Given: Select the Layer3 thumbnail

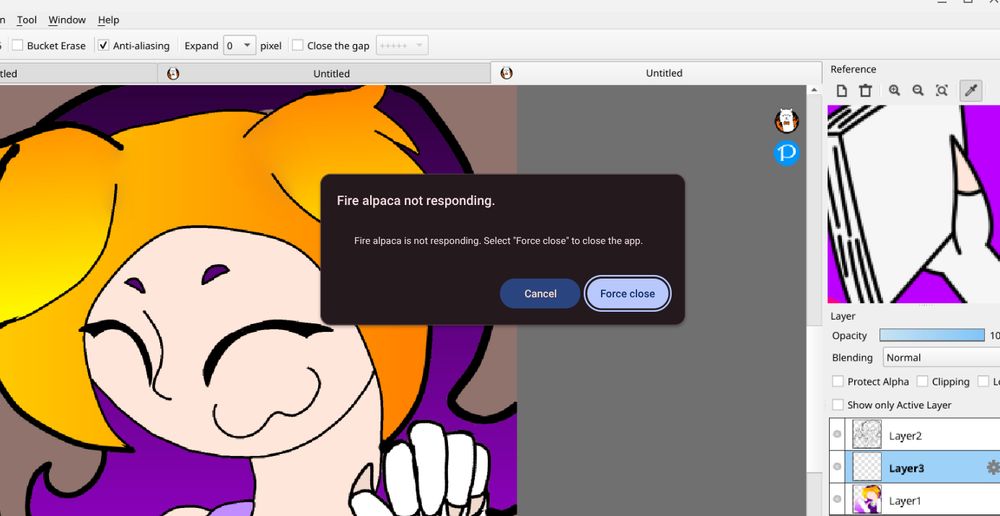Looking at the screenshot, I should pos(867,467).
